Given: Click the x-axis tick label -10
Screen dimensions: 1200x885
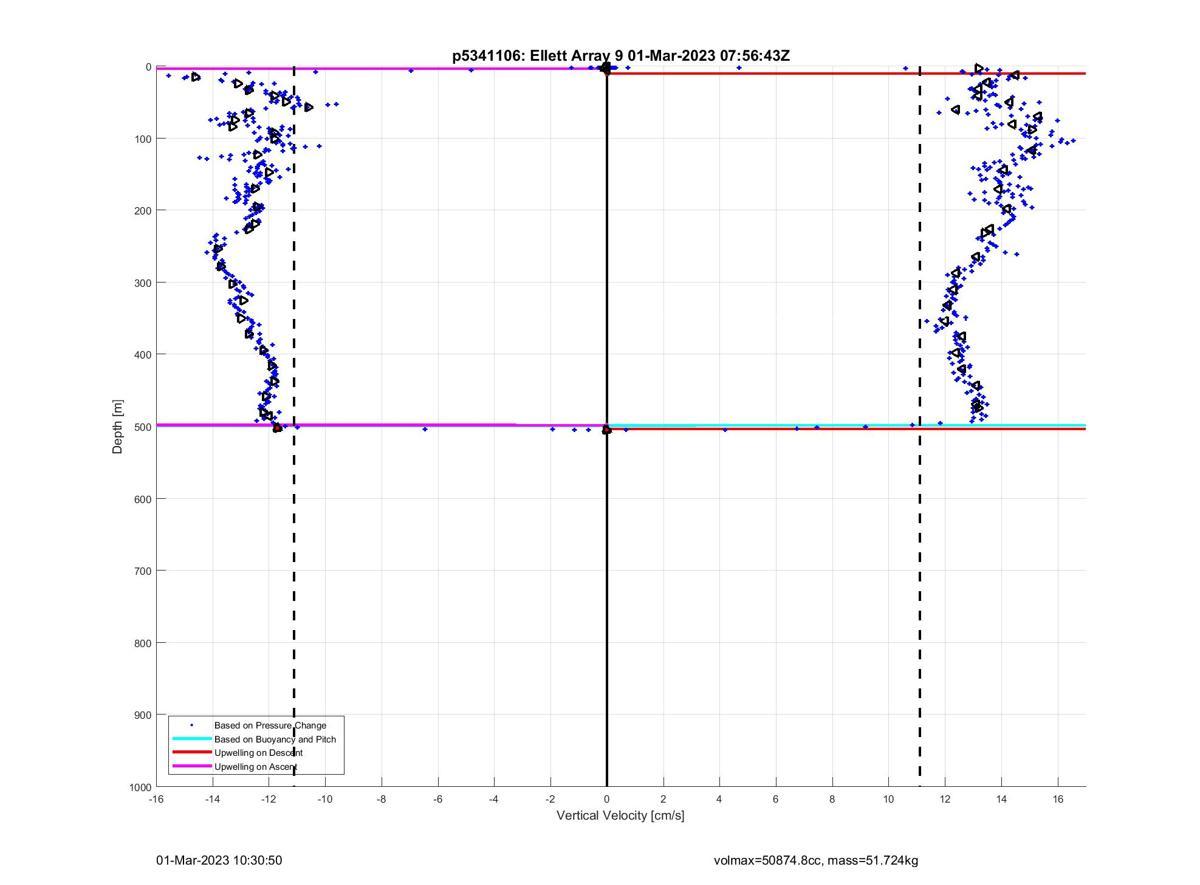Looking at the screenshot, I should tap(325, 799).
